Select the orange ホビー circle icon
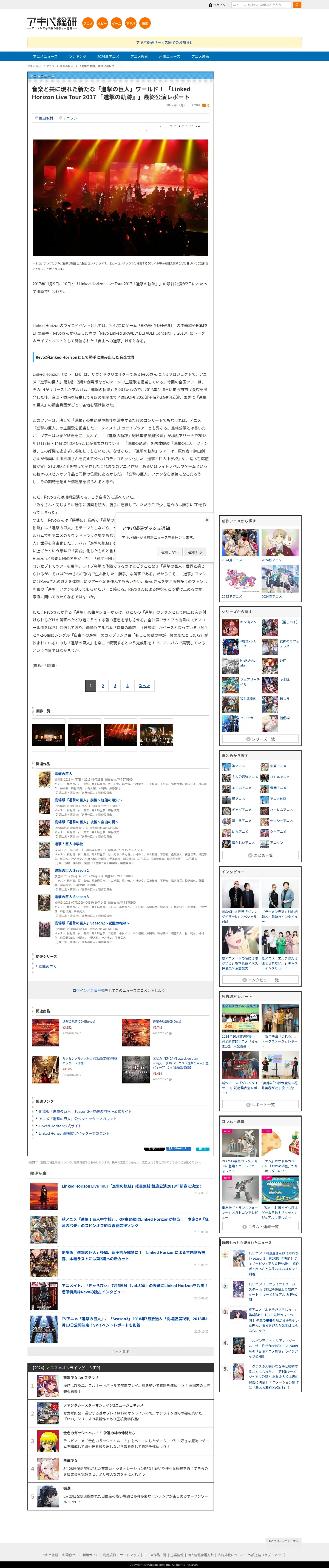Screen dimensions: 329x1568 click(102, 23)
